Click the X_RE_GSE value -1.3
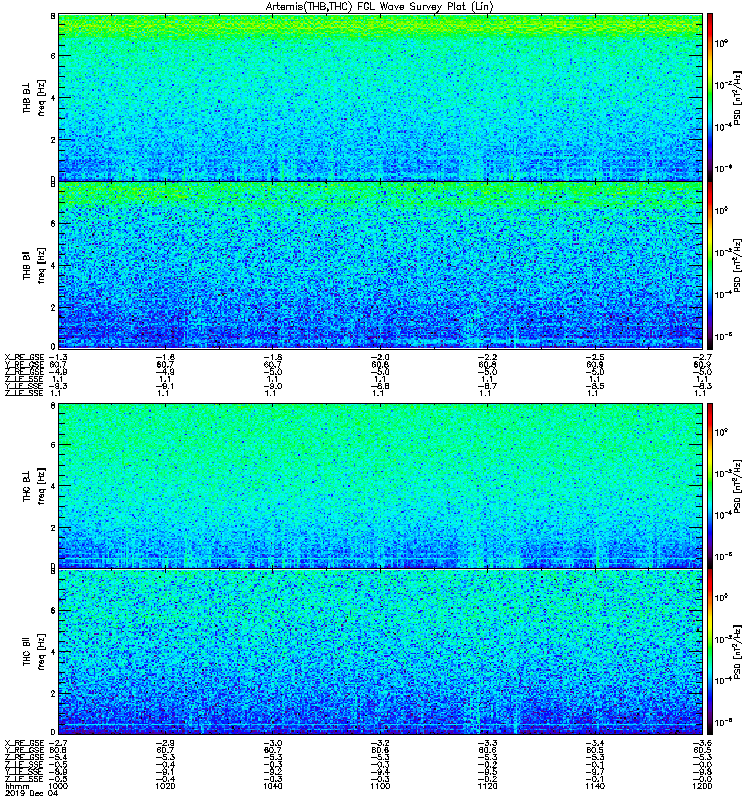 click(58, 357)
